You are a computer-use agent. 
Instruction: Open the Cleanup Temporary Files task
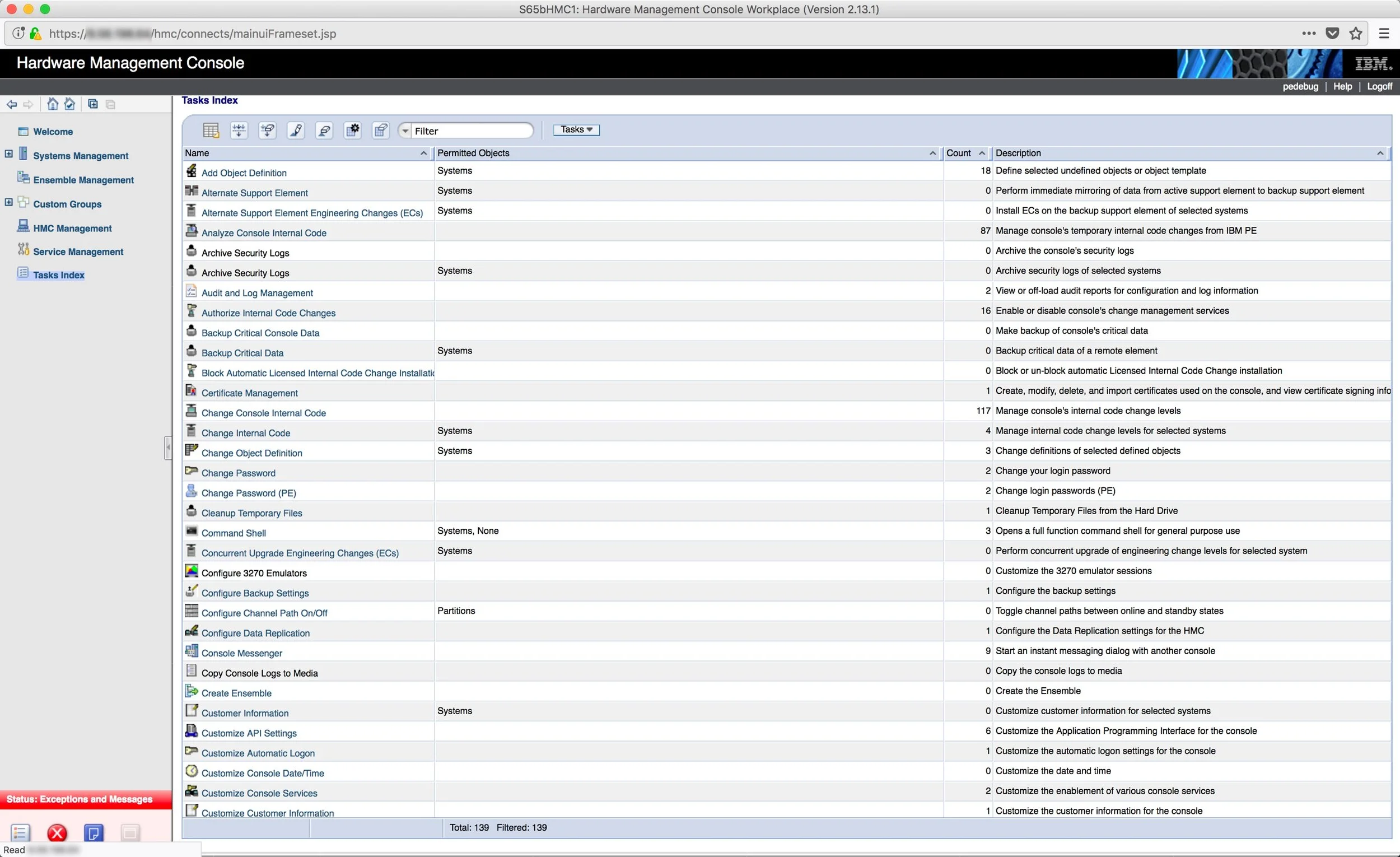(x=251, y=513)
